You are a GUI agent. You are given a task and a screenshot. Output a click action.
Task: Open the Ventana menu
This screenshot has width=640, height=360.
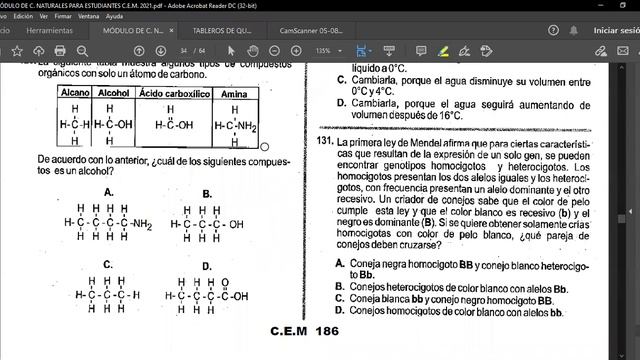pos(89,16)
